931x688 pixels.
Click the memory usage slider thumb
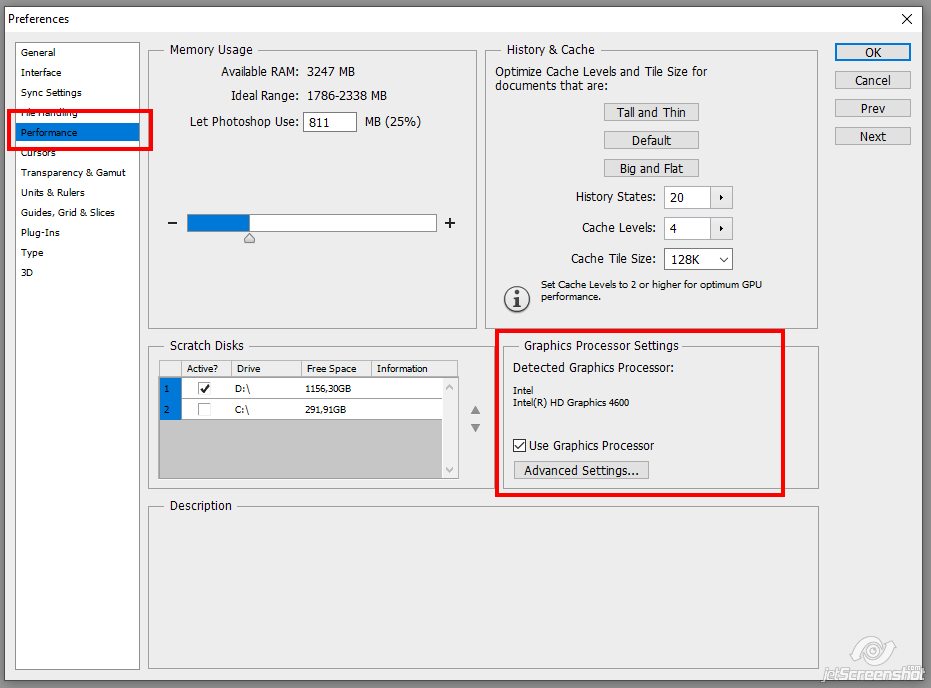tap(249, 238)
